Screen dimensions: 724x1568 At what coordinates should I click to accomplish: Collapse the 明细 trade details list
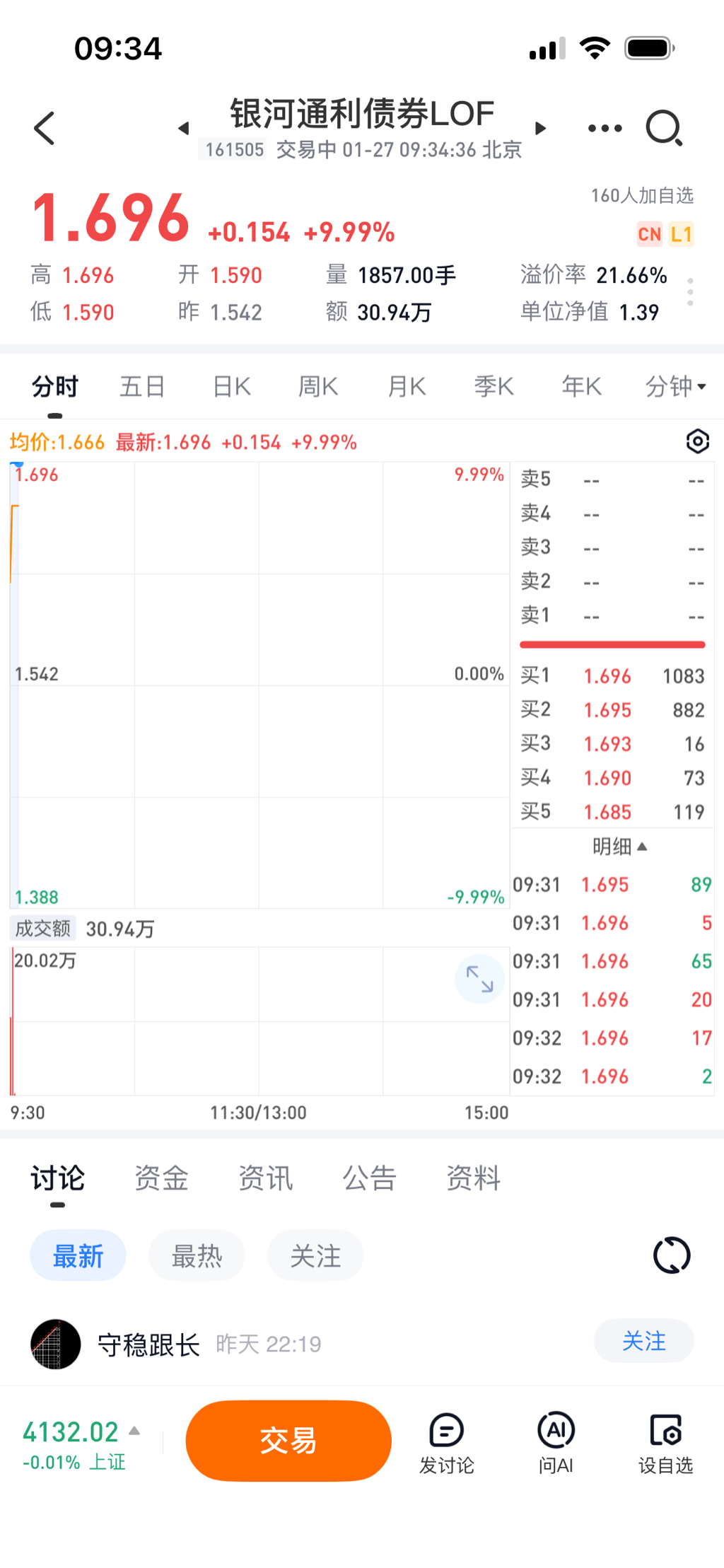[619, 846]
